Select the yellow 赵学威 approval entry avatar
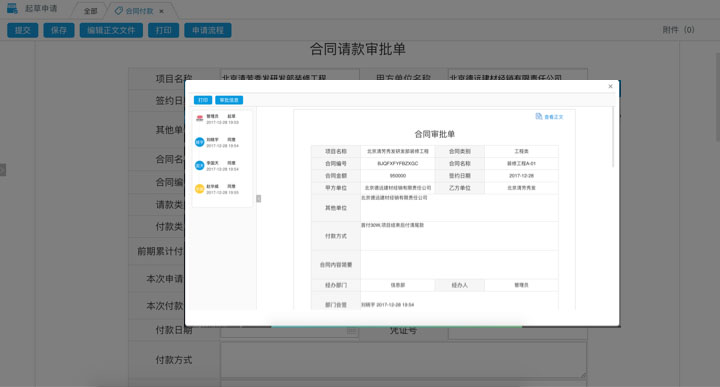The height and width of the screenshot is (387, 720). [199, 189]
